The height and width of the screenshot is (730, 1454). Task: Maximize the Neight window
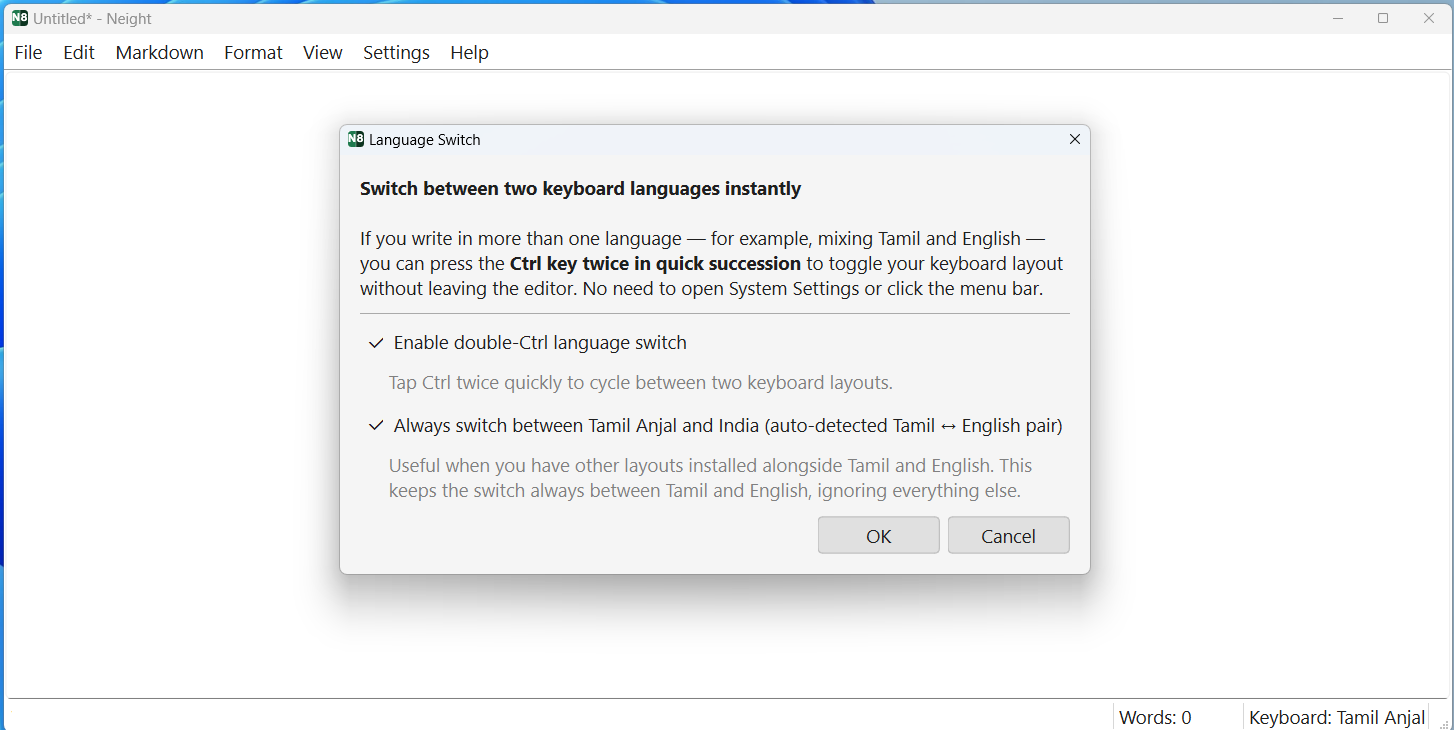(x=1383, y=18)
